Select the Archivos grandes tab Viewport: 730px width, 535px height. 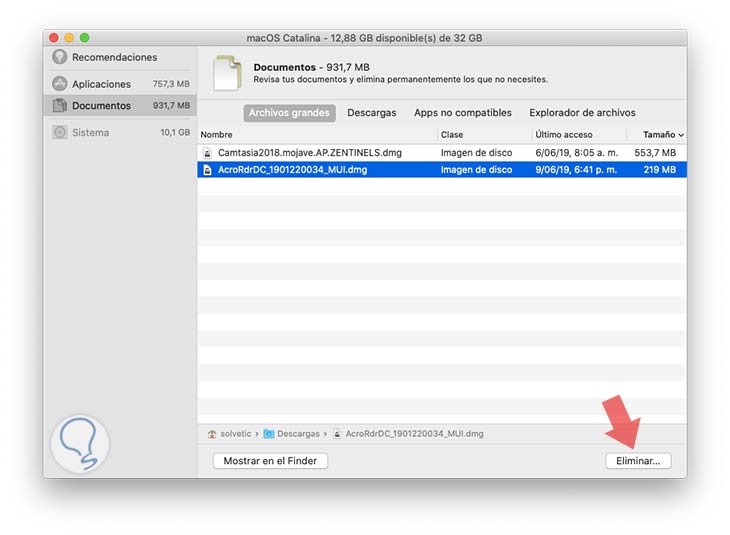click(289, 113)
